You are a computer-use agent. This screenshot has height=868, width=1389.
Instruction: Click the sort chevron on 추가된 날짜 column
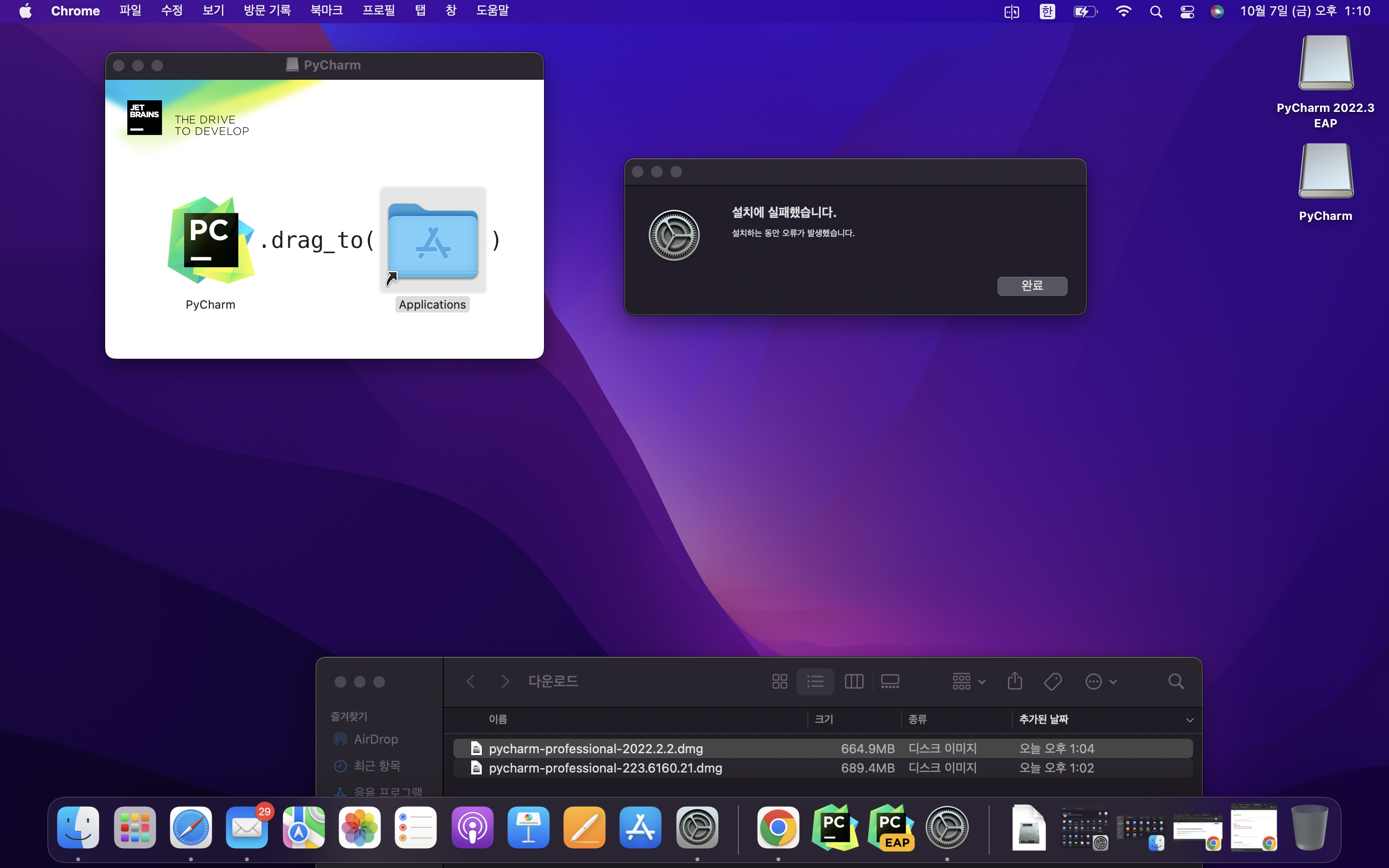[1190, 720]
